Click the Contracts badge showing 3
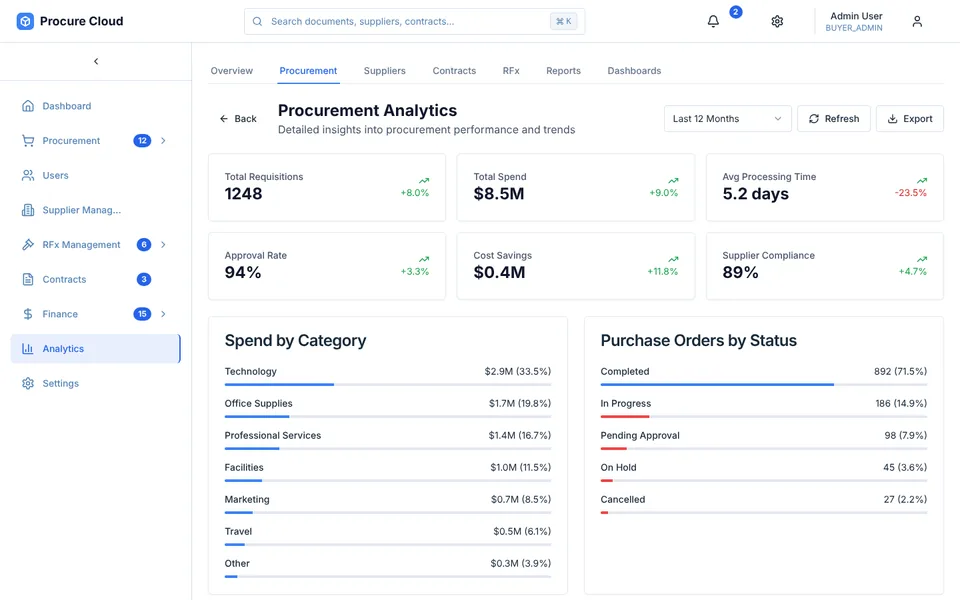Screen dimensions: 960x600 [x=144, y=279]
